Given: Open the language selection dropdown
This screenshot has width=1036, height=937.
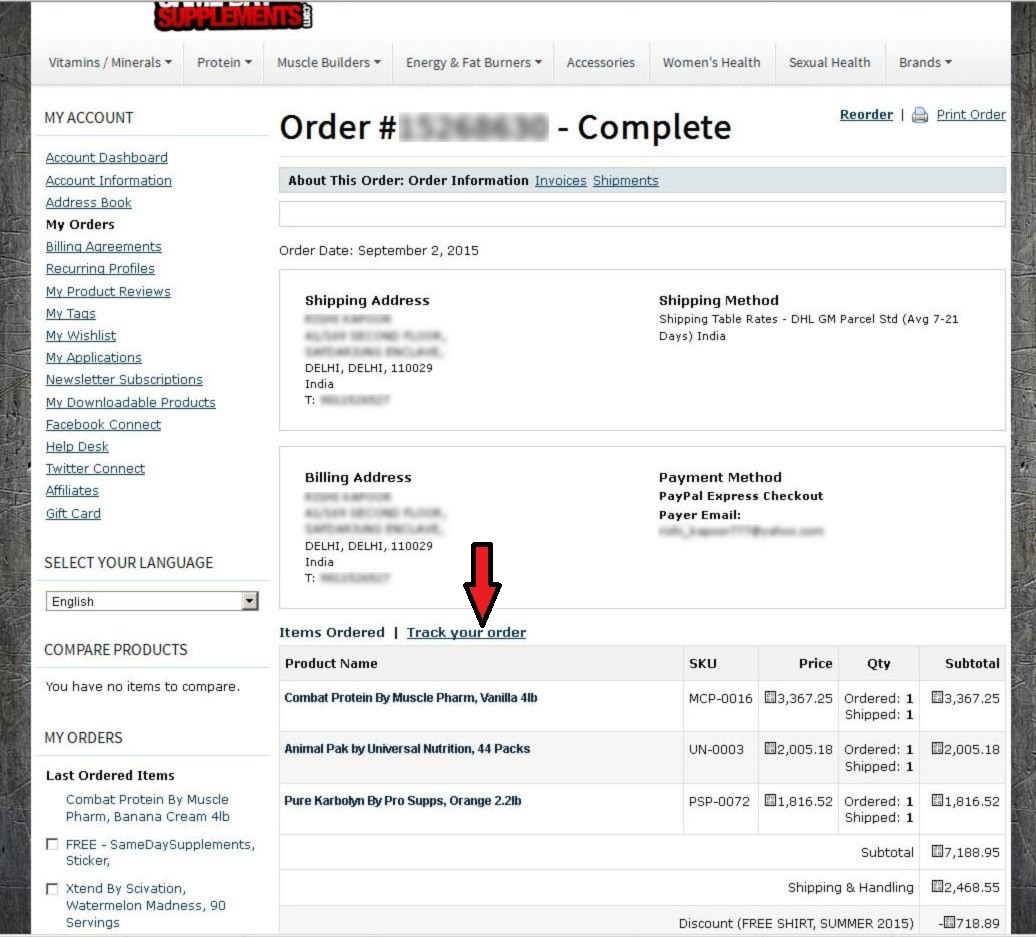Looking at the screenshot, I should [152, 601].
